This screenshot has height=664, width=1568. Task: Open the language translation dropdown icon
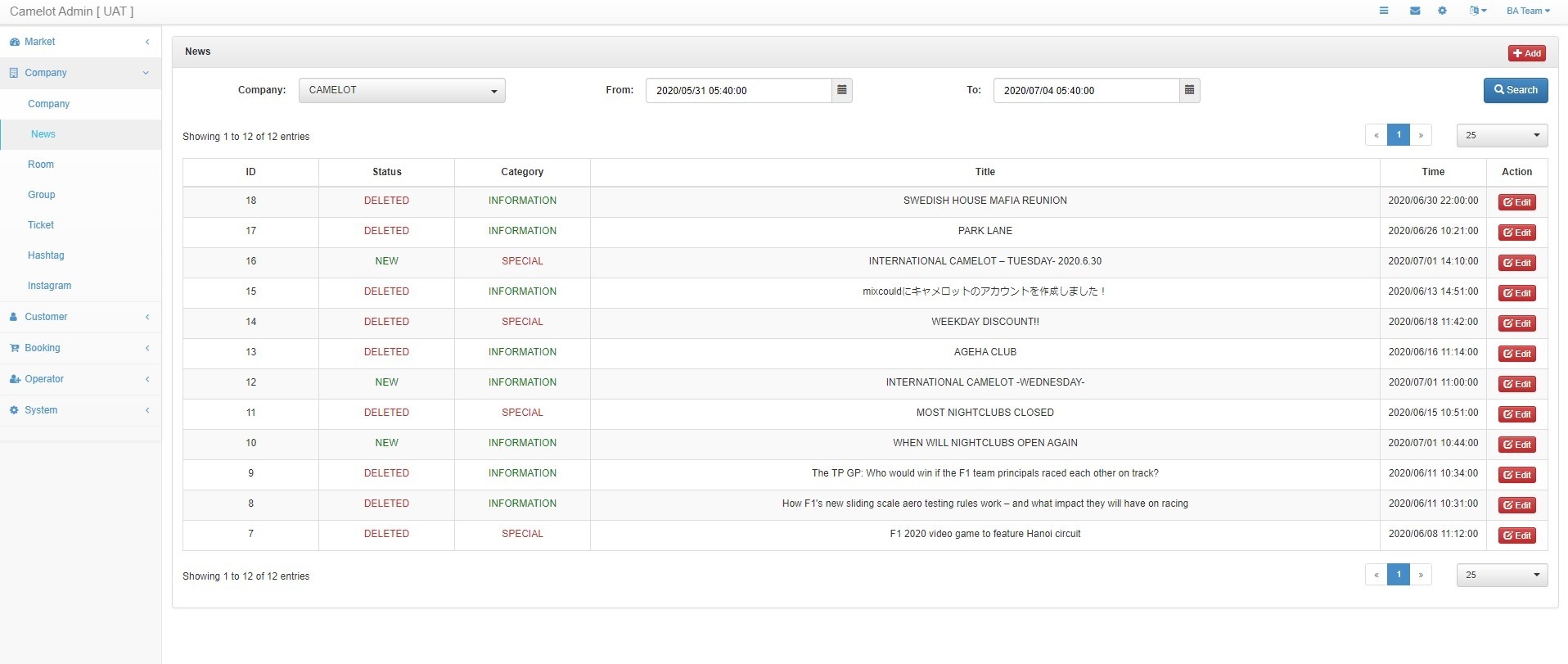click(x=1478, y=11)
